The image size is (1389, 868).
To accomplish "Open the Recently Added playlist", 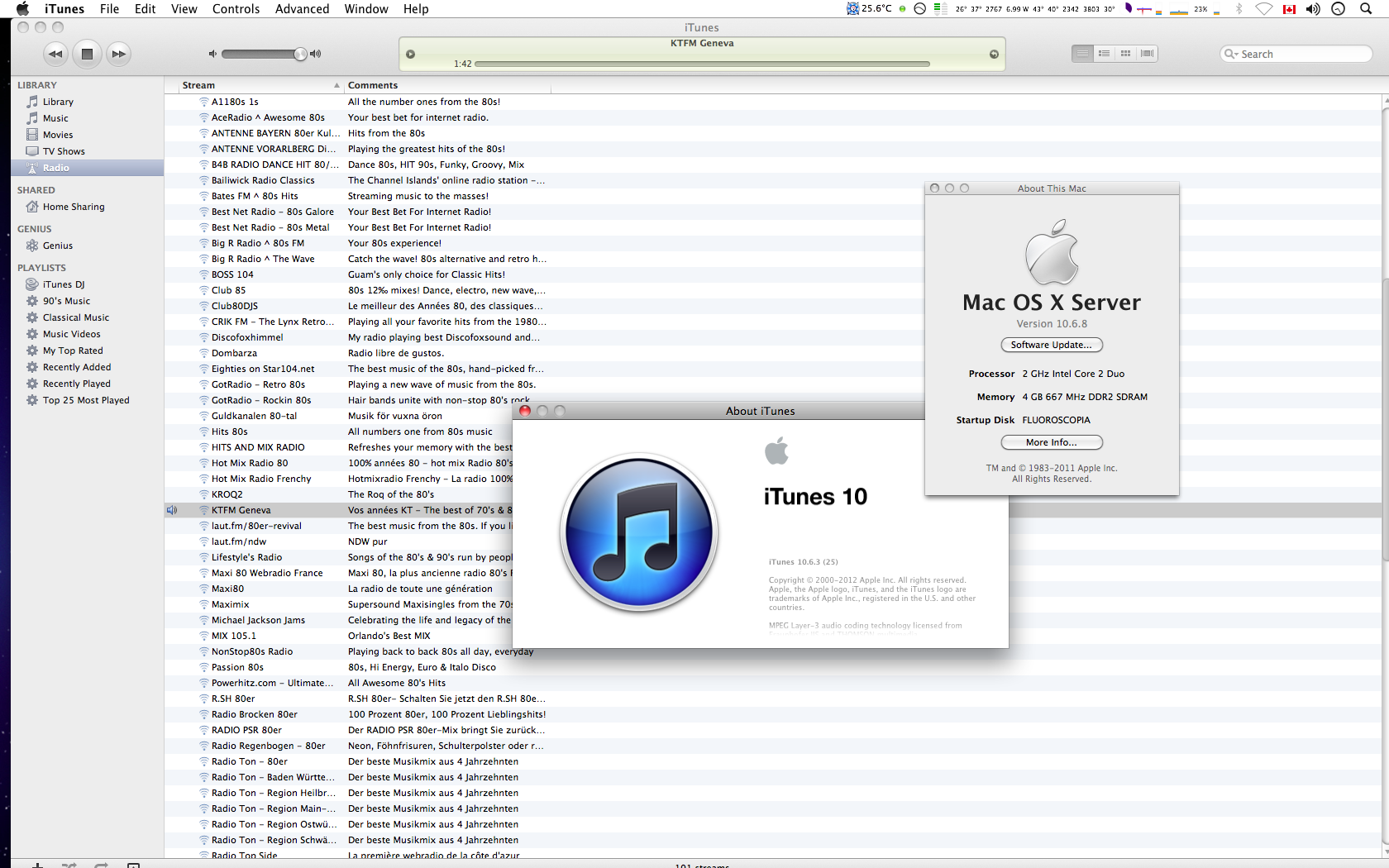I will pos(88,367).
